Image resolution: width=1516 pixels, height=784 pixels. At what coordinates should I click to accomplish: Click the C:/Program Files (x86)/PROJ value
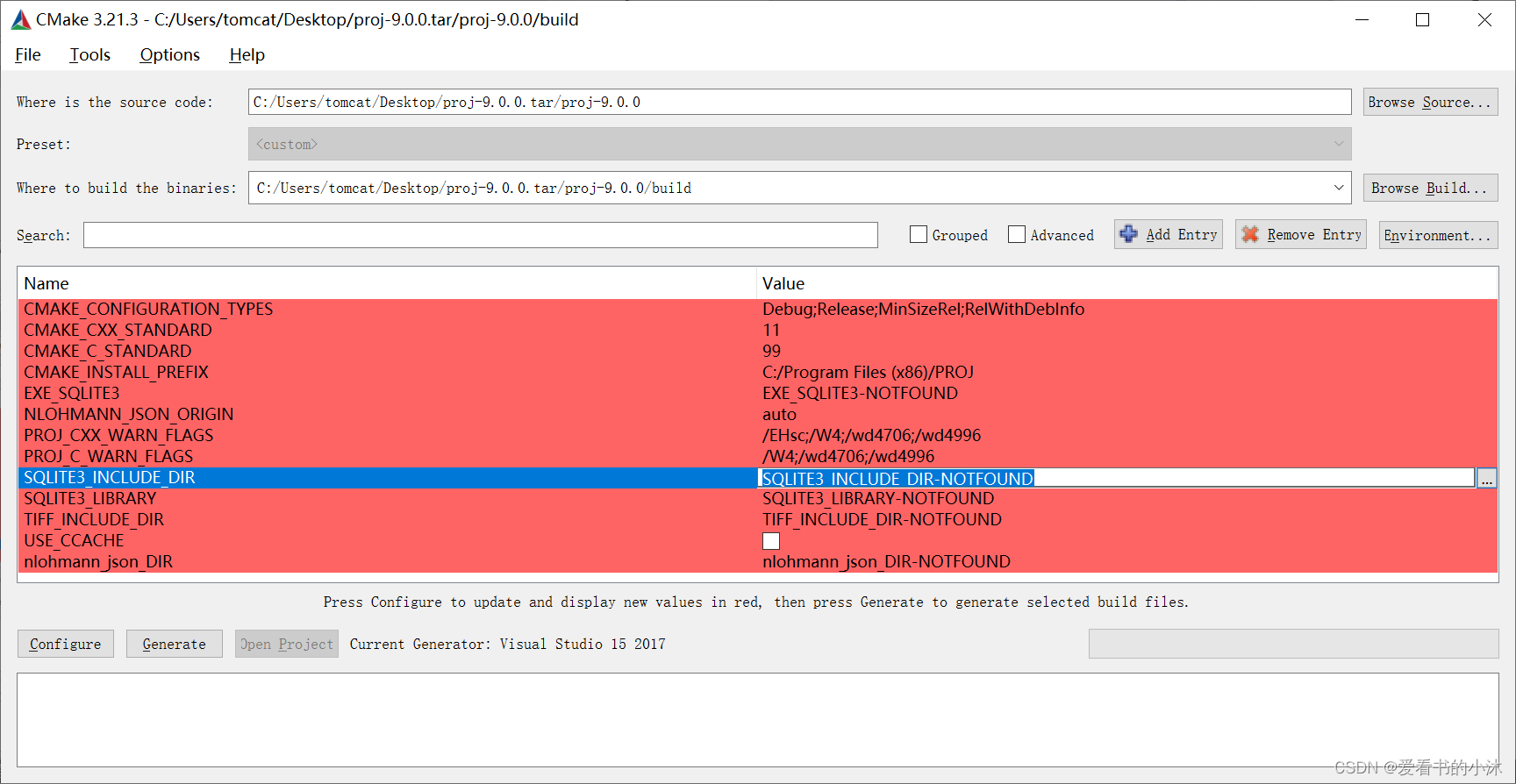(868, 372)
